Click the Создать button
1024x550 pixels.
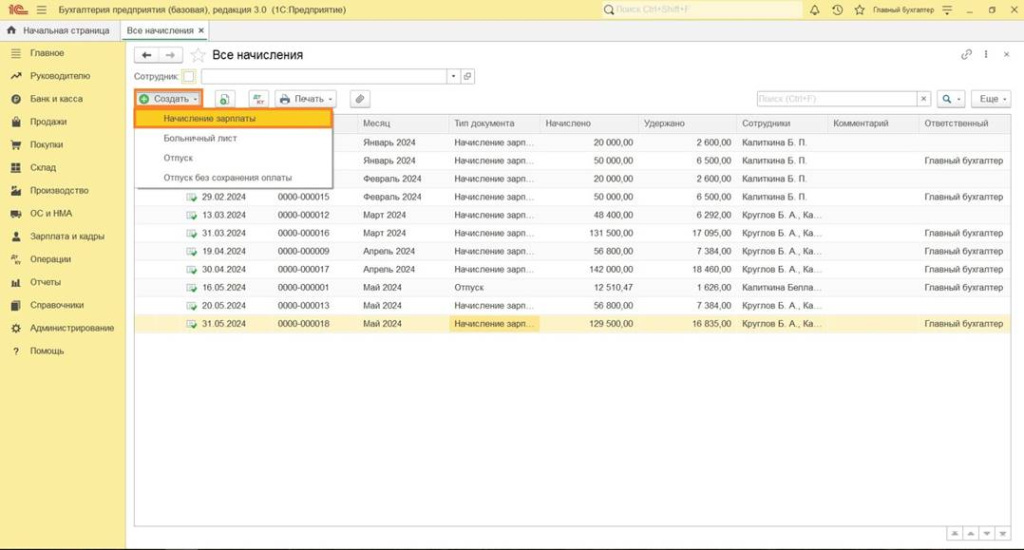[168, 99]
